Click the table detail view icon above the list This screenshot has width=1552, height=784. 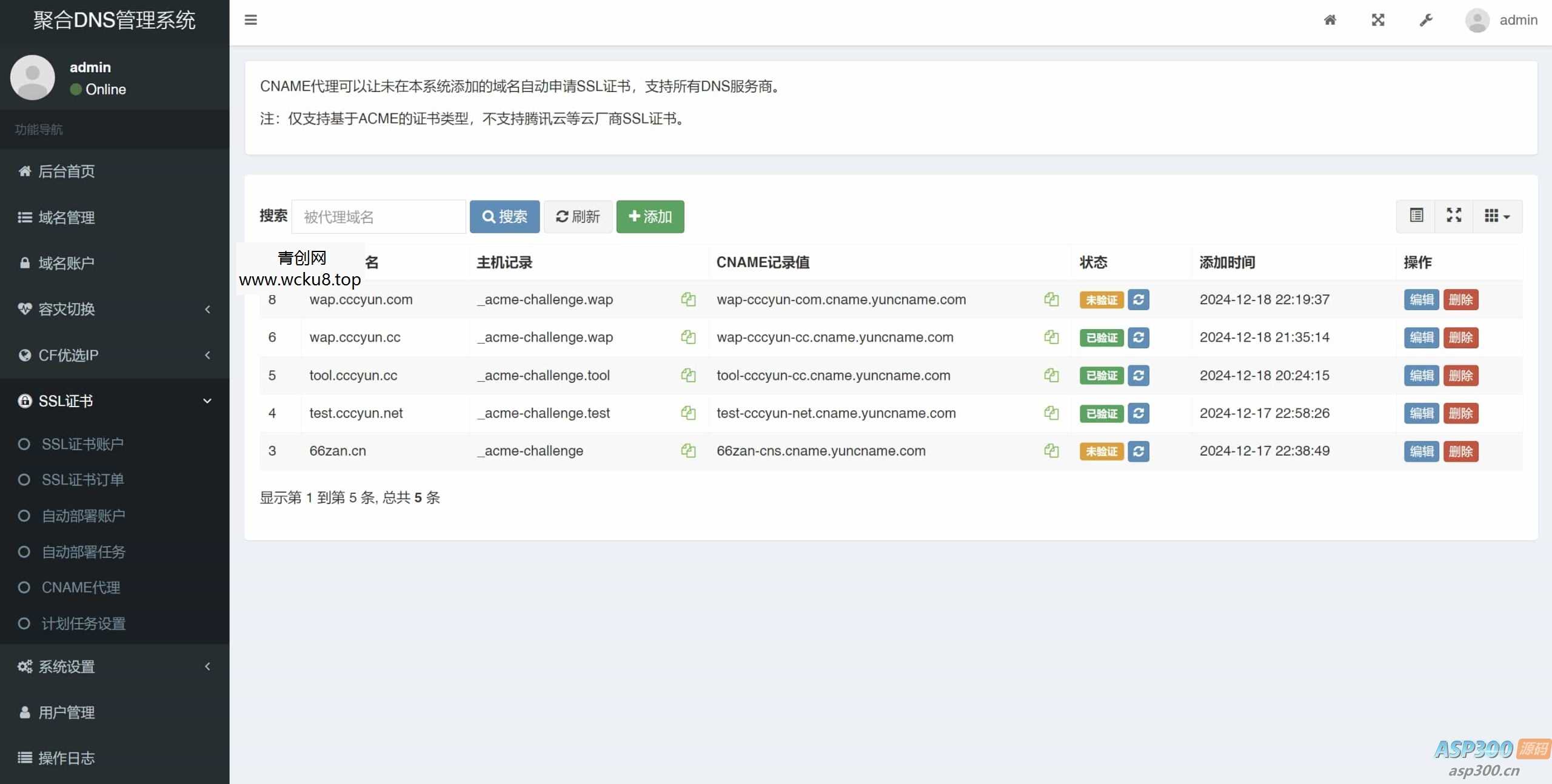click(1416, 216)
